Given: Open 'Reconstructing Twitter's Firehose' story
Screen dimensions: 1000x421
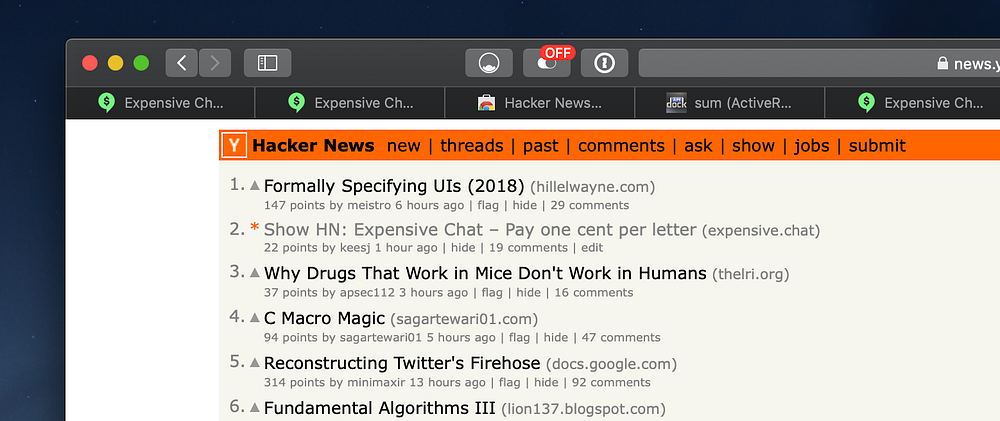Looking at the screenshot, I should coord(402,363).
